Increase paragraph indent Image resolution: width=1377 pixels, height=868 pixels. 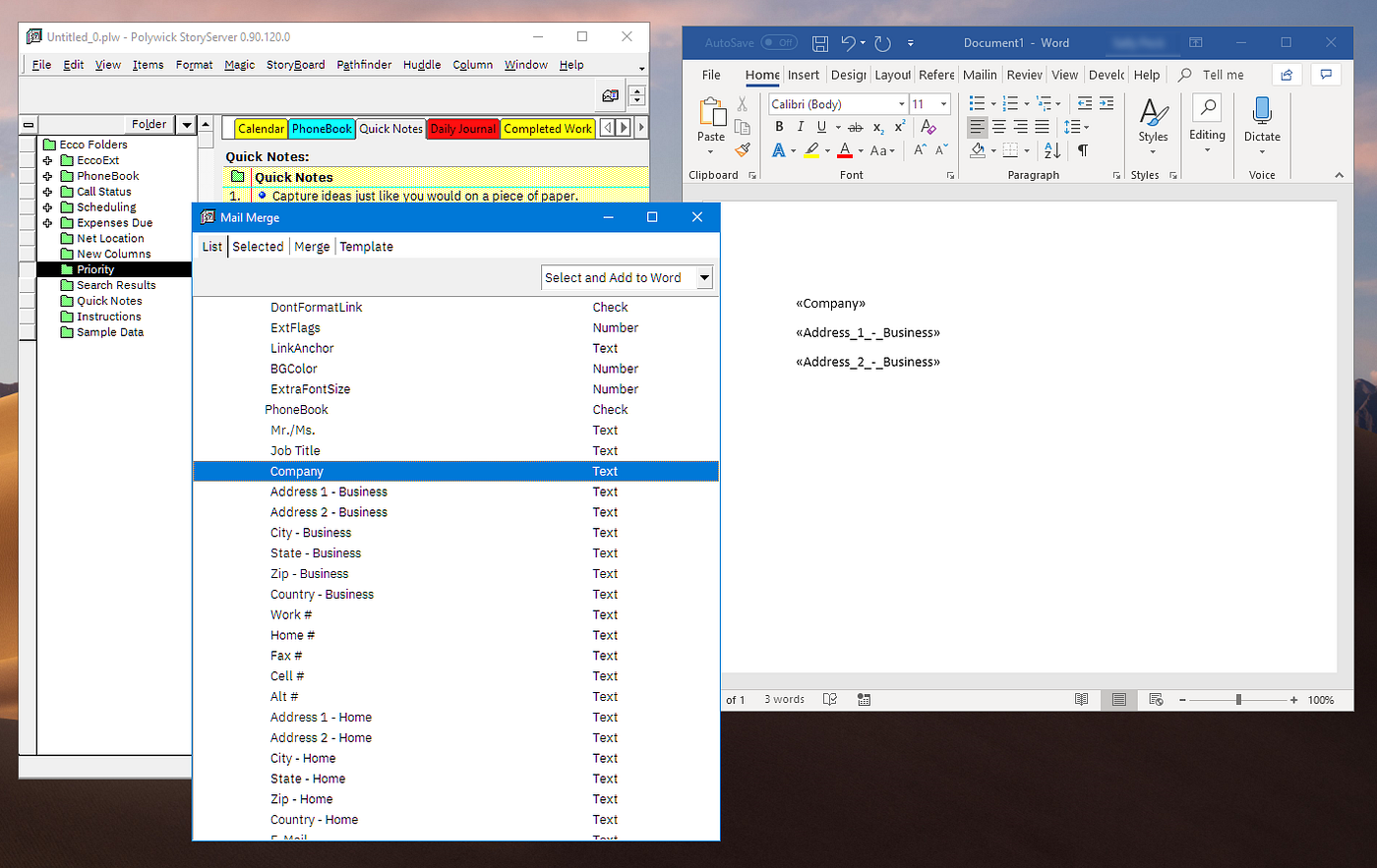click(x=1107, y=103)
